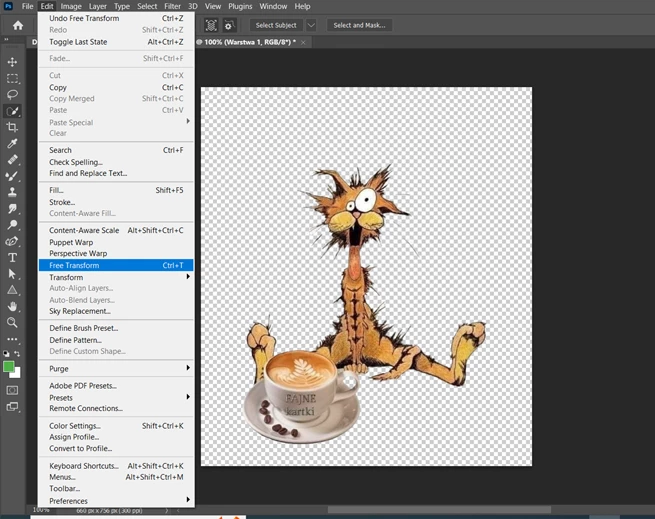Expand the Purge submenu

pos(188,368)
